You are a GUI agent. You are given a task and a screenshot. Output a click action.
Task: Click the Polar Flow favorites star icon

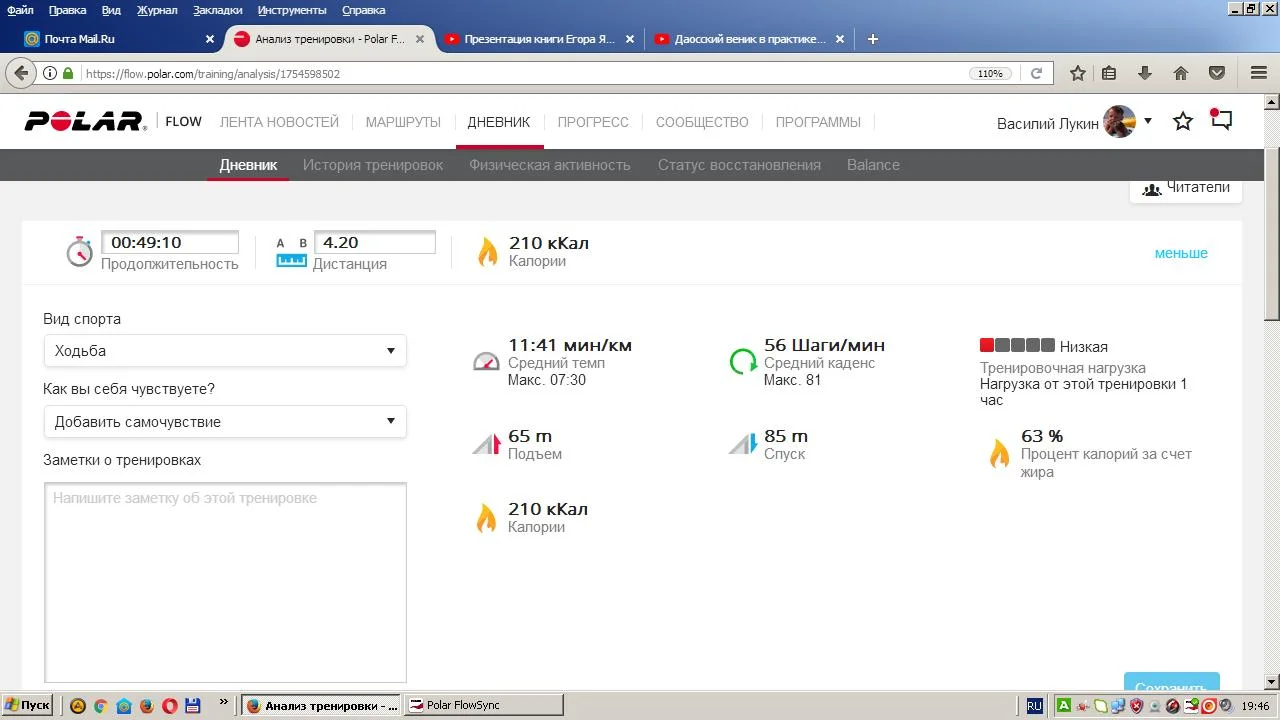click(x=1183, y=122)
